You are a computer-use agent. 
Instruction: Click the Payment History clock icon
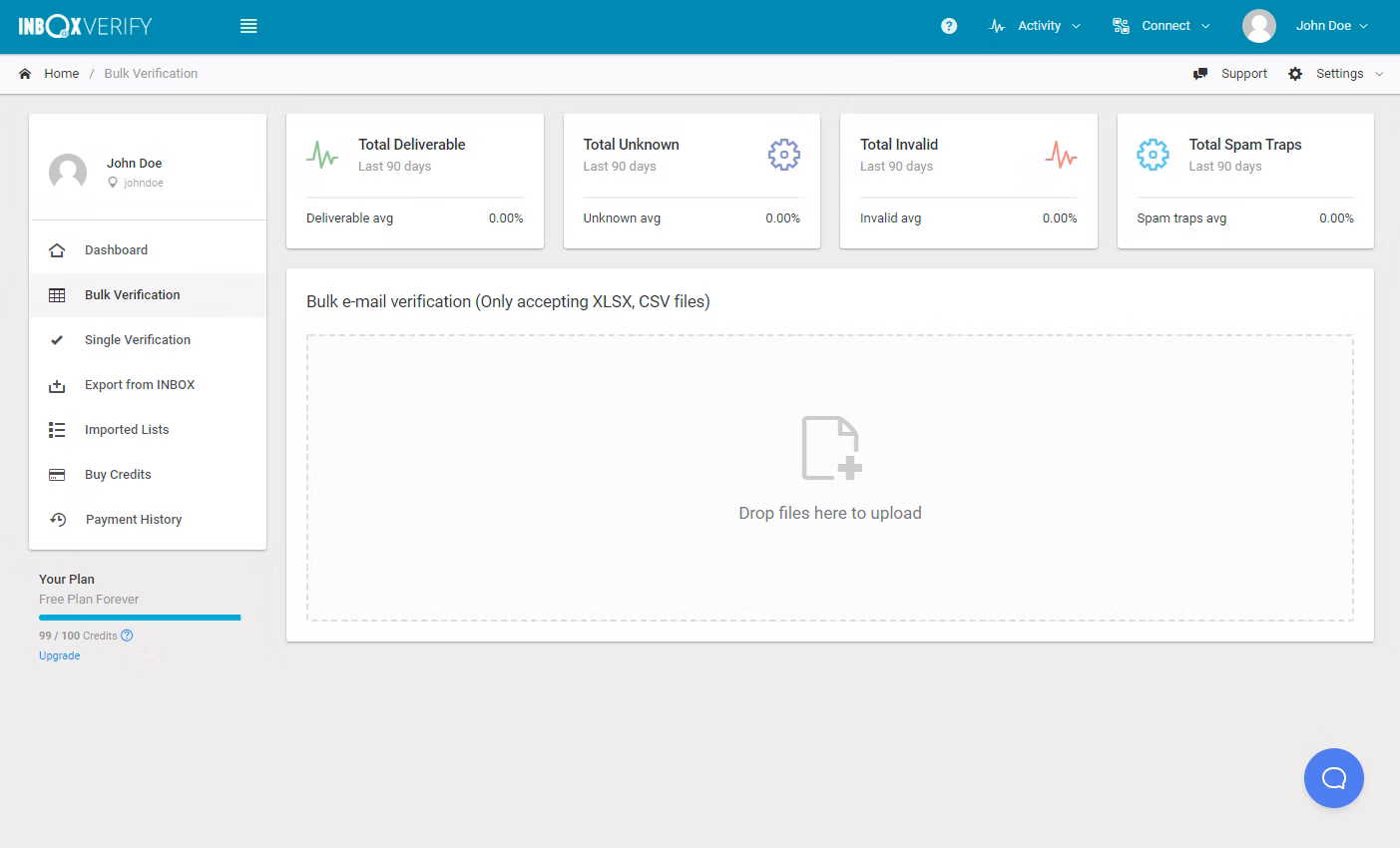58,520
